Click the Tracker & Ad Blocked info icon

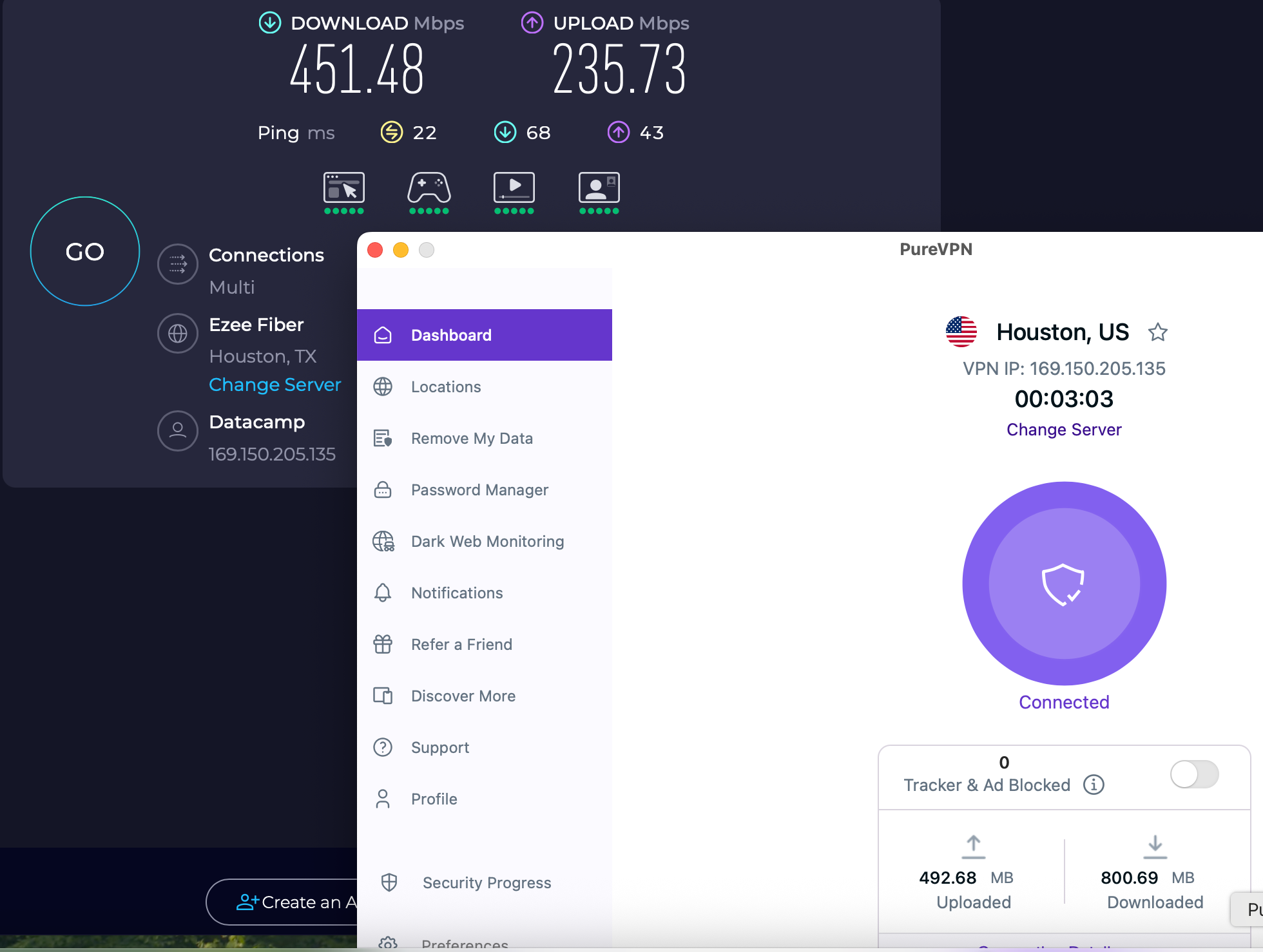tap(1094, 785)
